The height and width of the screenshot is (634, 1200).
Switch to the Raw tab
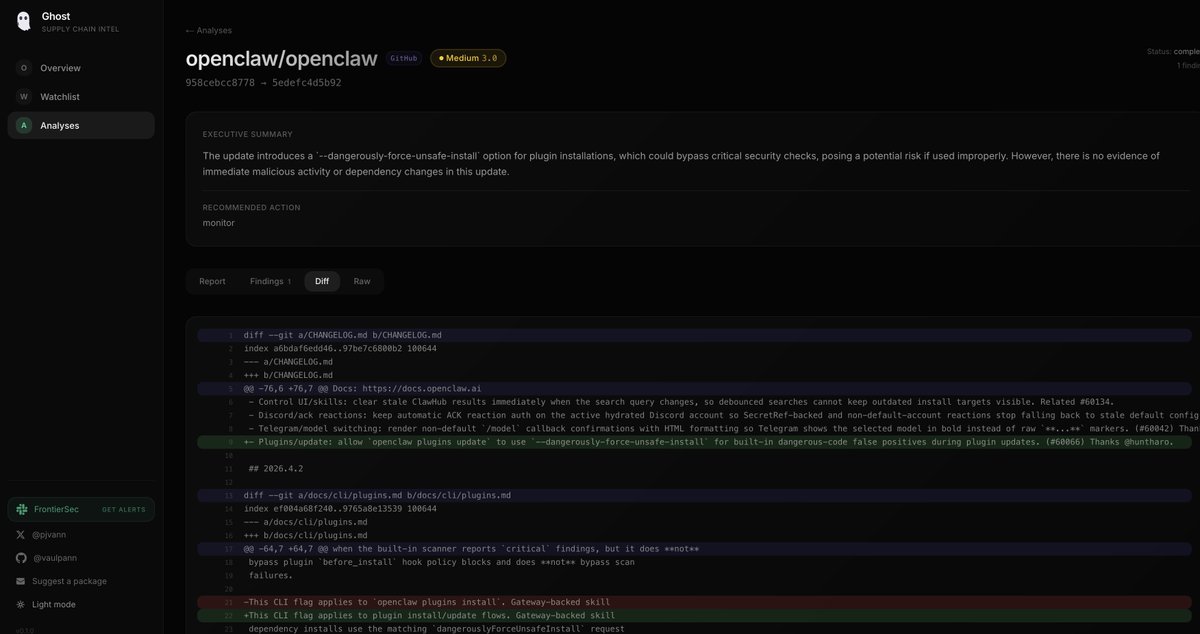click(x=362, y=281)
